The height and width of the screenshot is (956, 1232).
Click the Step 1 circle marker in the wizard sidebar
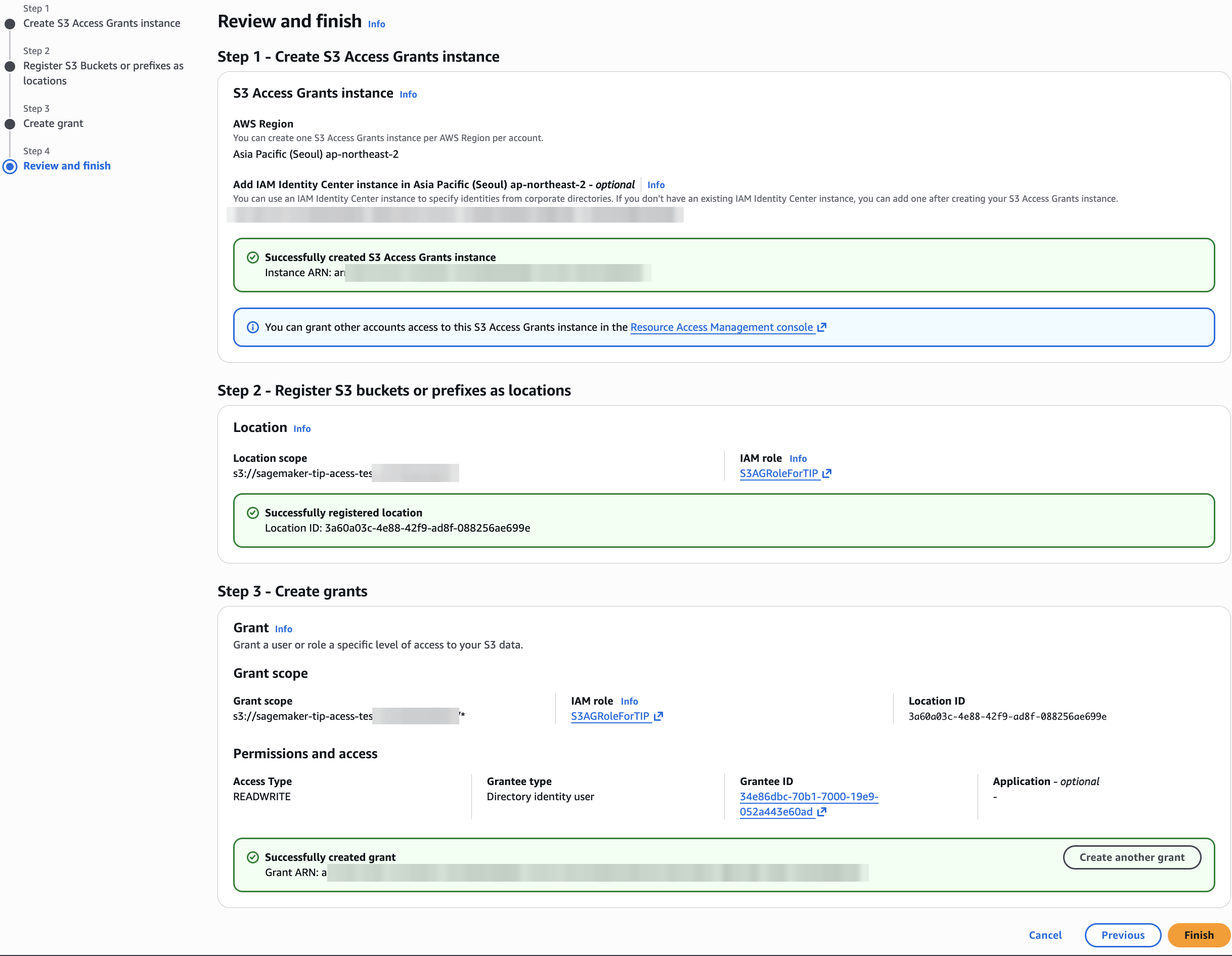click(10, 24)
